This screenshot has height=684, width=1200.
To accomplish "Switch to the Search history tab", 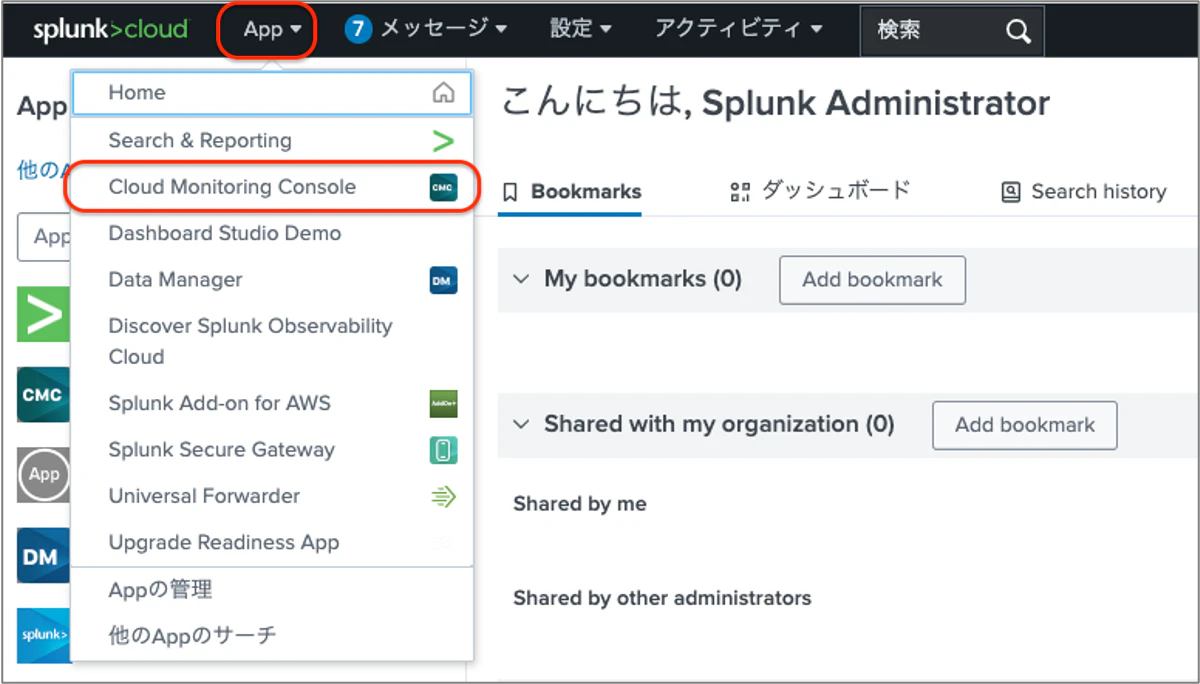I will coord(1084,192).
